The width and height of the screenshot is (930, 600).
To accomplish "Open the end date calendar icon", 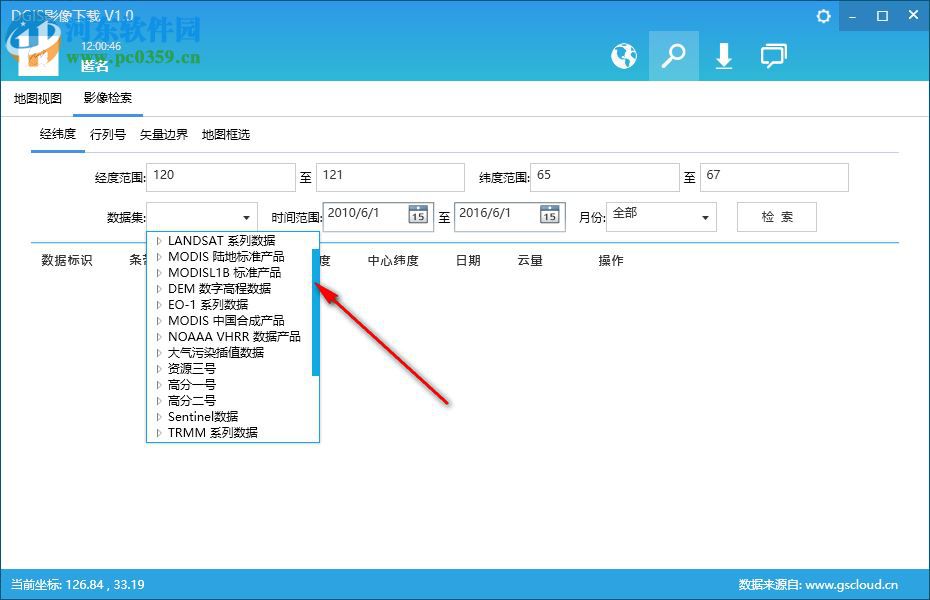I will pos(549,214).
